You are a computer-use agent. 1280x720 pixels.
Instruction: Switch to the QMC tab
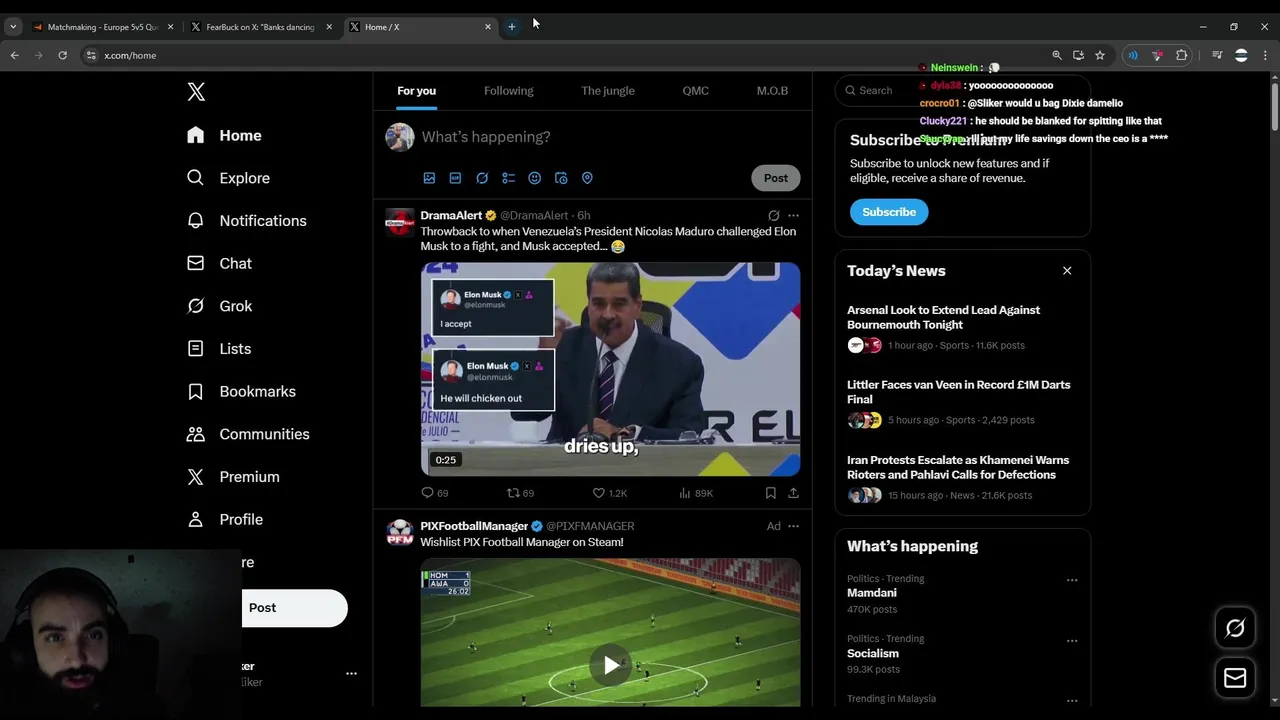click(x=696, y=91)
